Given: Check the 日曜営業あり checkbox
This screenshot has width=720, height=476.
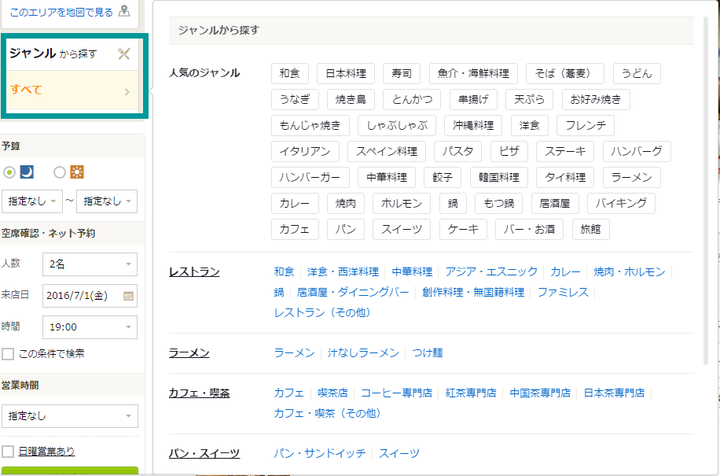Looking at the screenshot, I should (x=8, y=452).
